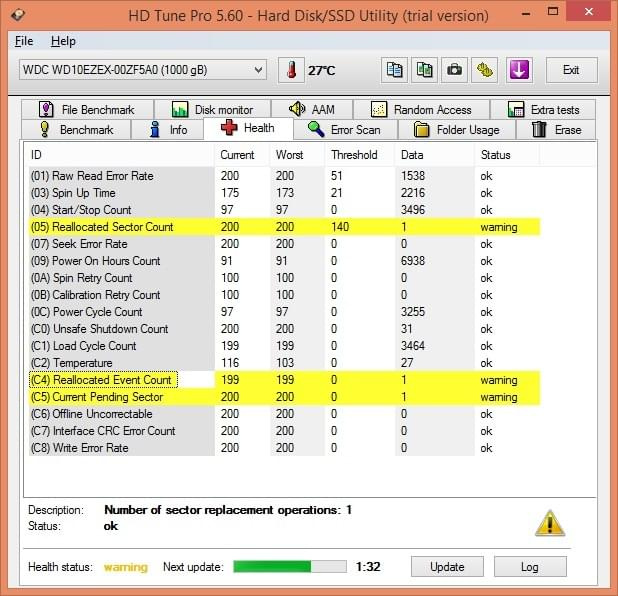Select the (C5) Current Pending Sector row
This screenshot has height=596, width=618.
tap(285, 397)
